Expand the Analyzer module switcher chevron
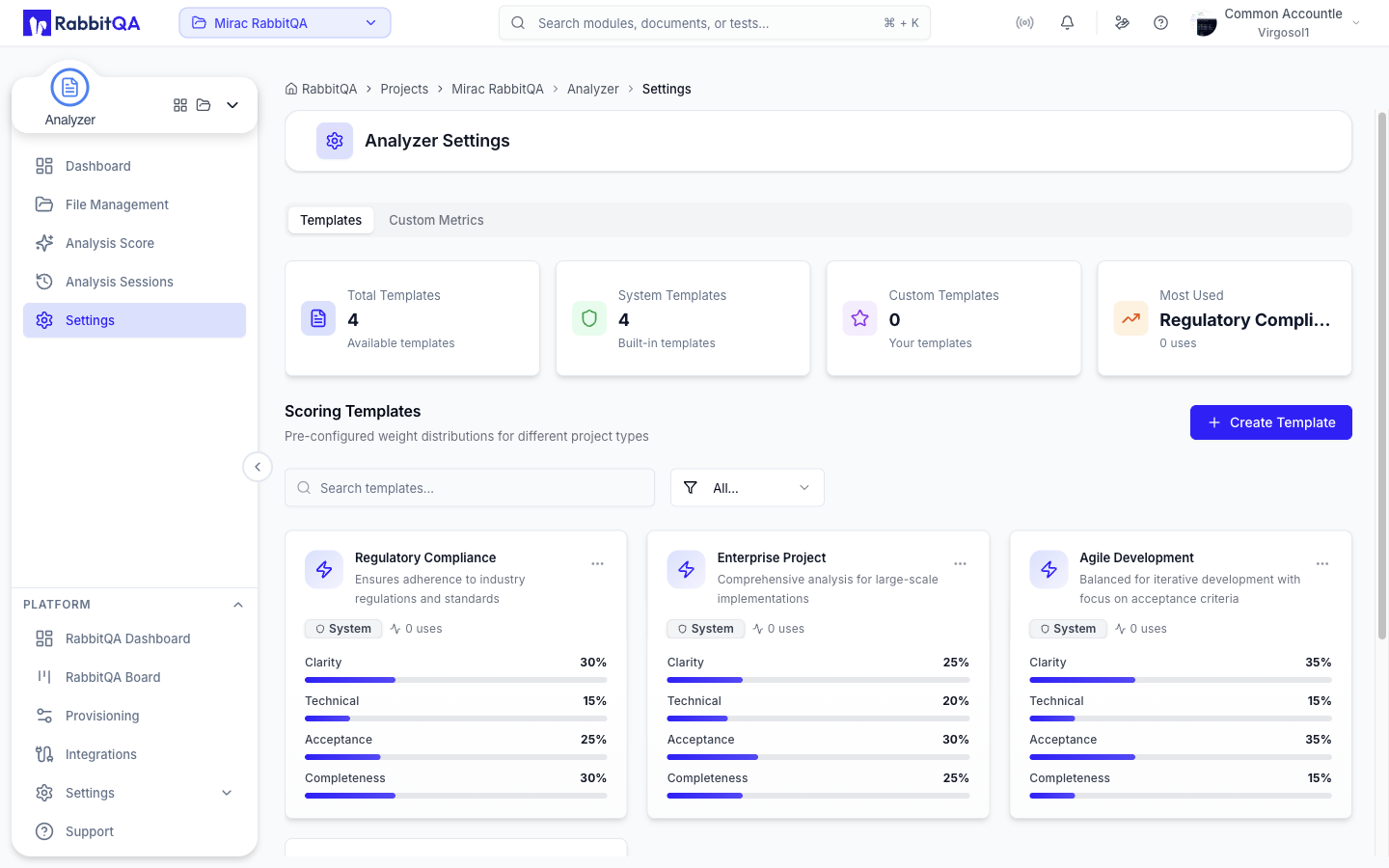The width and height of the screenshot is (1389, 868). tap(232, 105)
